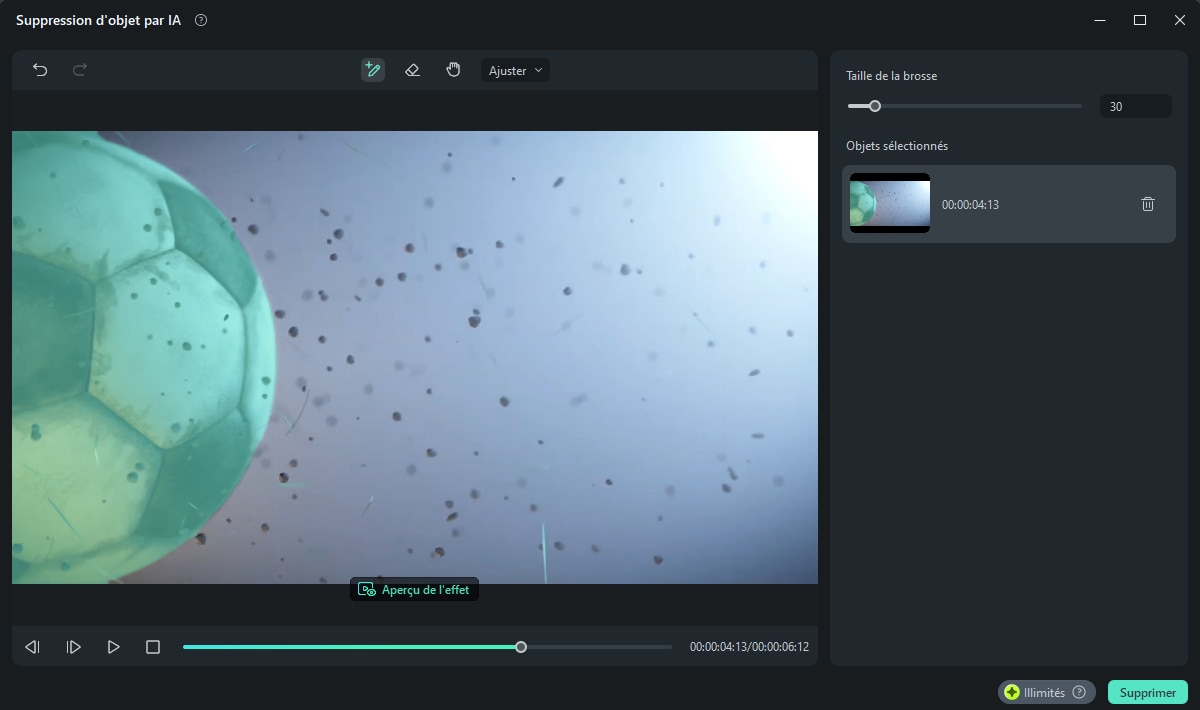The image size is (1200, 710).
Task: Click the redo arrow icon
Action: pos(80,70)
